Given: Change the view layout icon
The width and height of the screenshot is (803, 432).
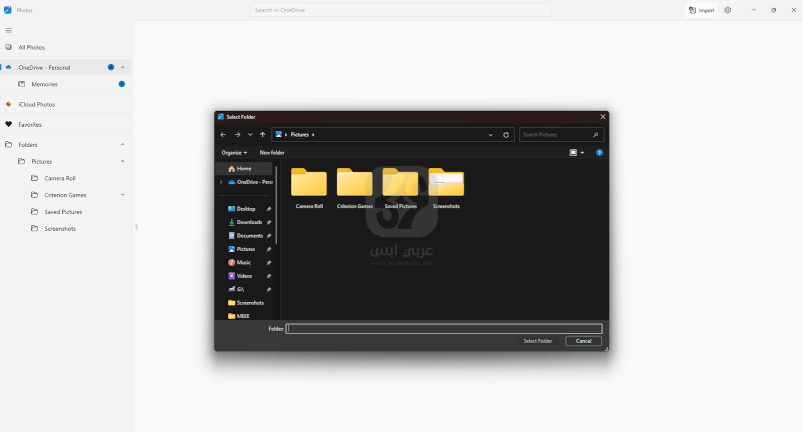Looking at the screenshot, I should click(573, 153).
